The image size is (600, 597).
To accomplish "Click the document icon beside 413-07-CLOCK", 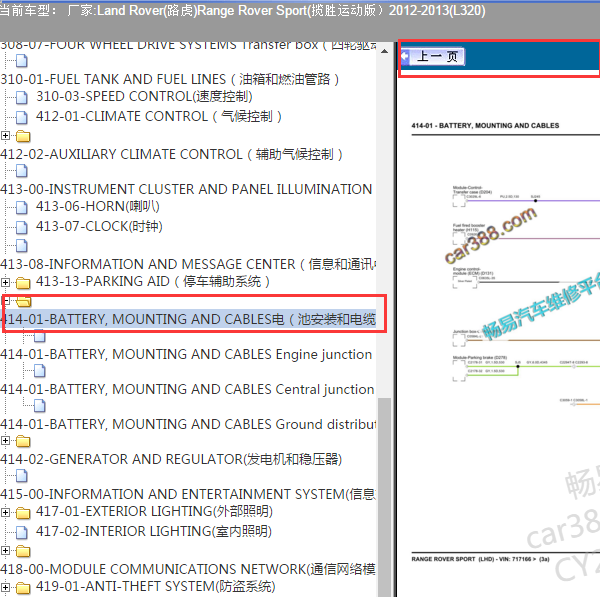I will (x=22, y=227).
